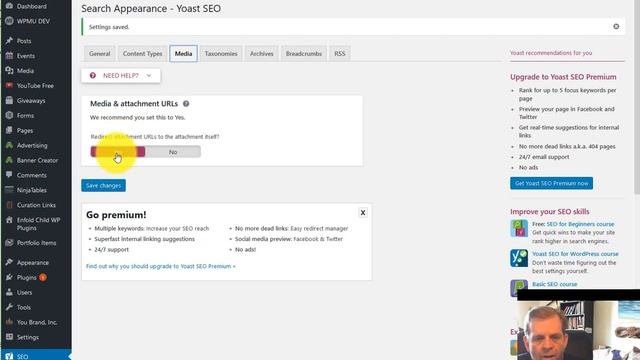
Task: Open the Breadcrumbs tab
Action: (x=304, y=53)
